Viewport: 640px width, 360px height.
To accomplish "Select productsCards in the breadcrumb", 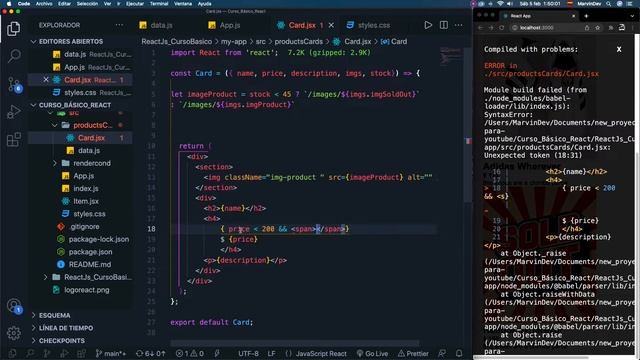I will pyautogui.click(x=298, y=42).
